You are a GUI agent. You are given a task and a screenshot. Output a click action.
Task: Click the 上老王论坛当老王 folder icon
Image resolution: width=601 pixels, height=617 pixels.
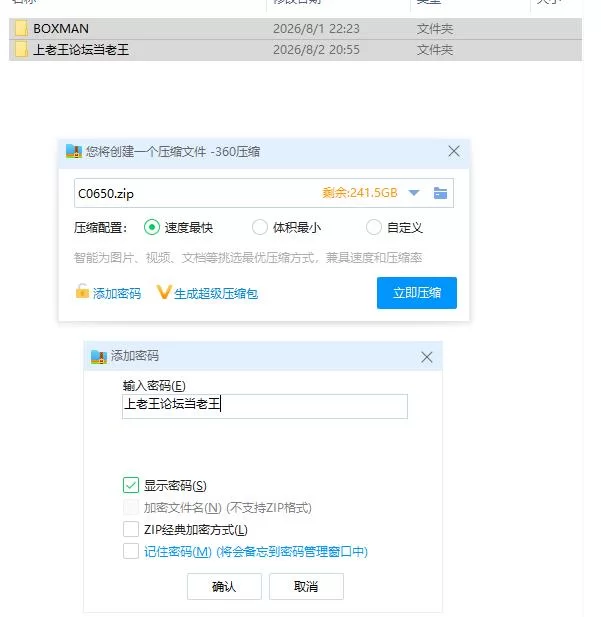point(21,50)
